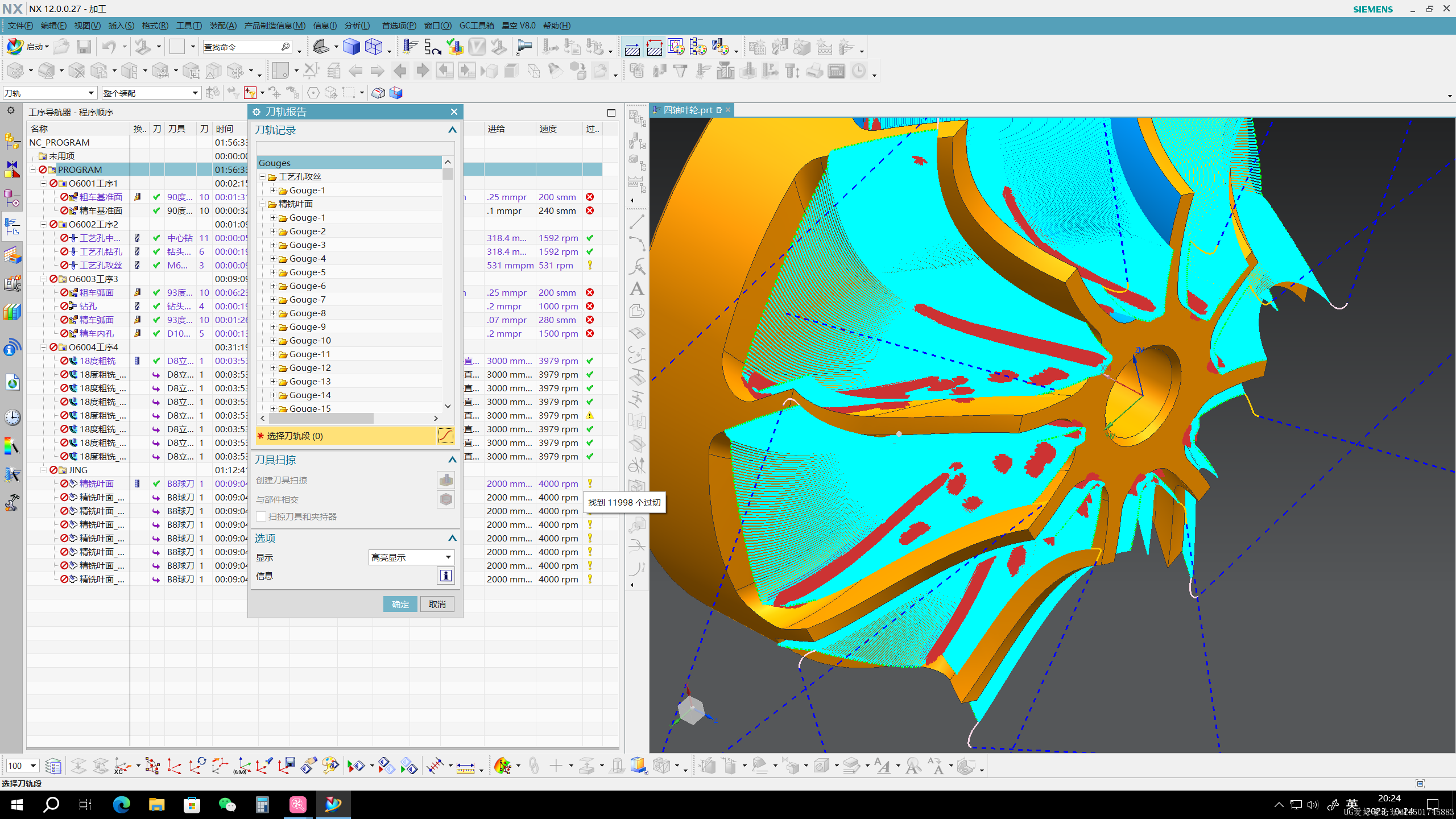Click the search icon in the command finder box
Screen dimensions: 1456x819
coord(286,47)
